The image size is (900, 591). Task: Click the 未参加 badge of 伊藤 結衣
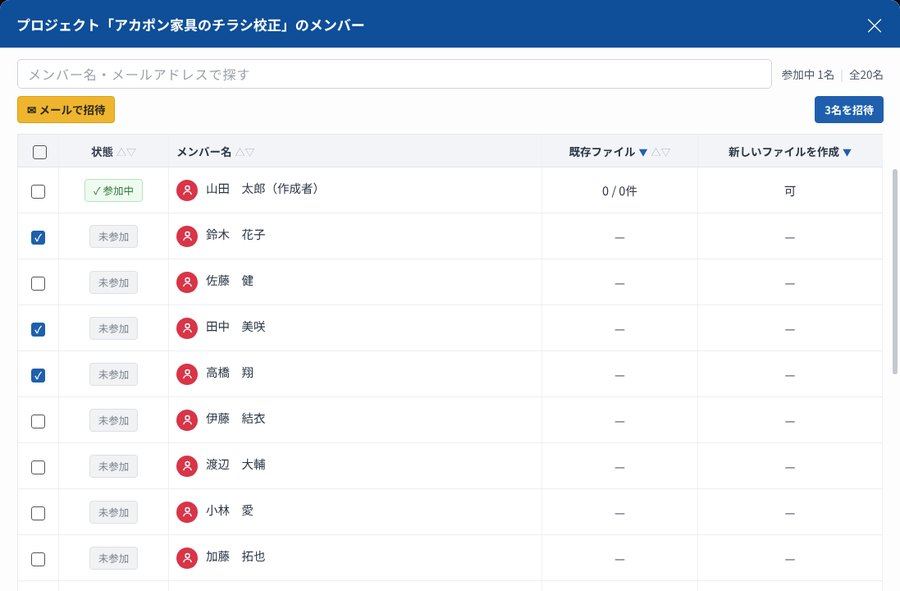tap(114, 420)
